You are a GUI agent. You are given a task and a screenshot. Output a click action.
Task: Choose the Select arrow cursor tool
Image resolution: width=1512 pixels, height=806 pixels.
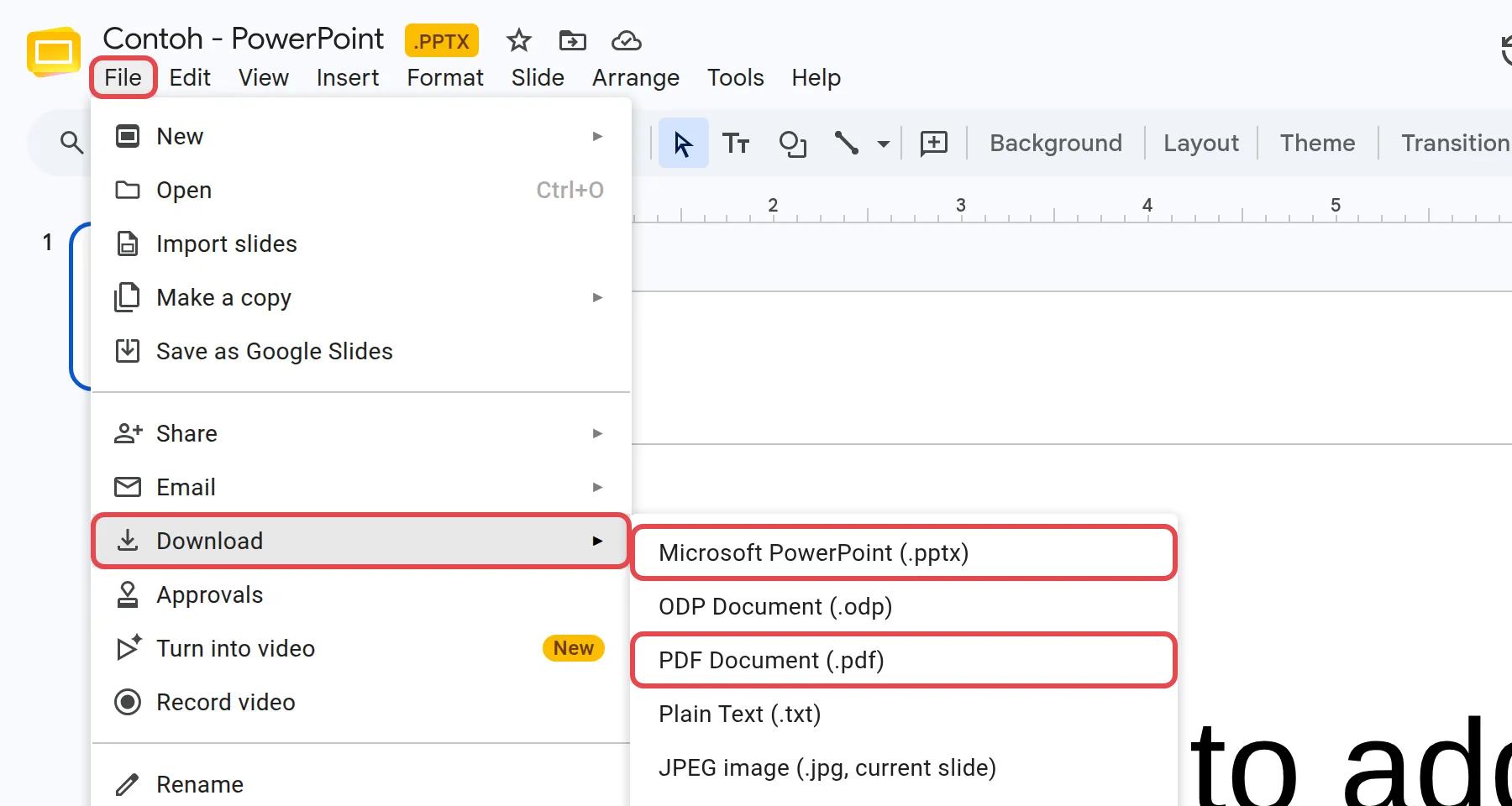[x=683, y=143]
